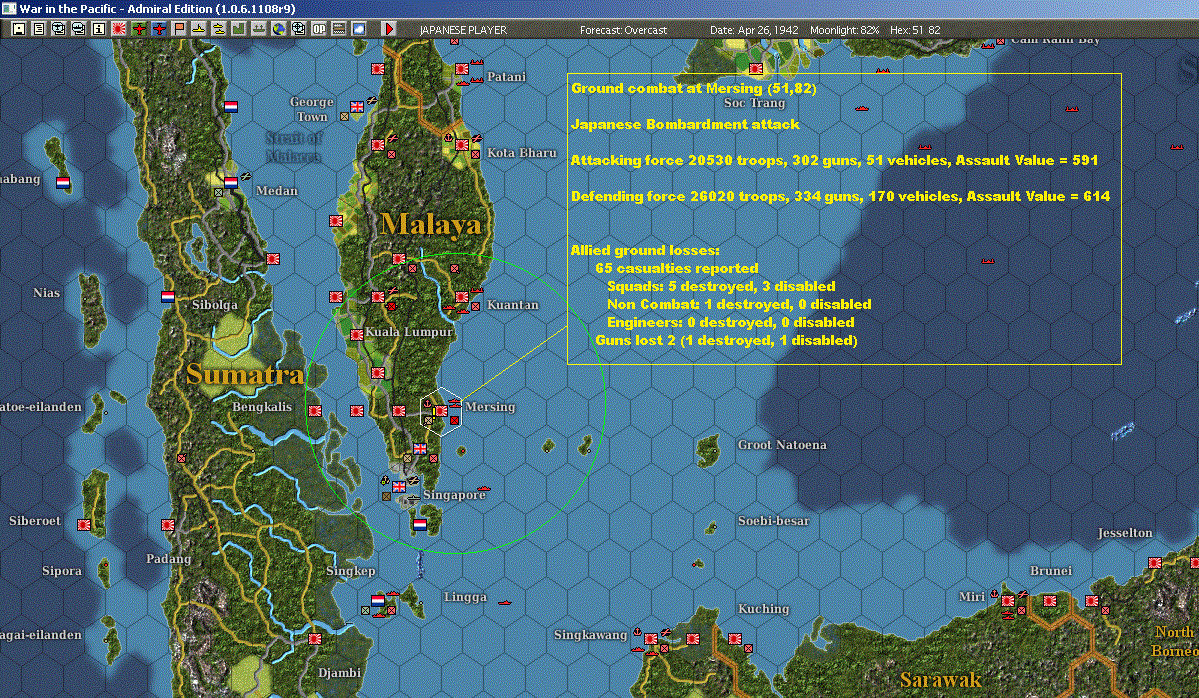Click the Groot Natoena island label
Screen dimensions: 1199x698
click(781, 445)
